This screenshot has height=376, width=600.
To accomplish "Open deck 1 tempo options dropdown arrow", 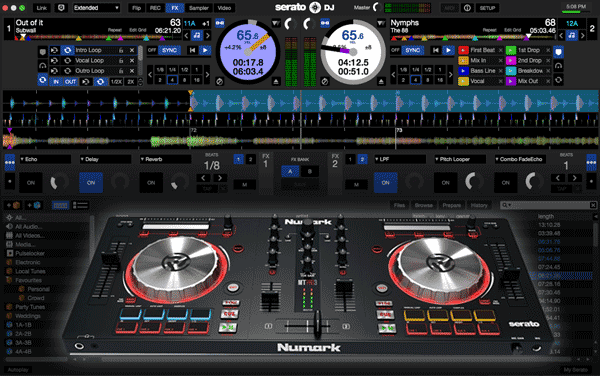I will pyautogui.click(x=276, y=23).
